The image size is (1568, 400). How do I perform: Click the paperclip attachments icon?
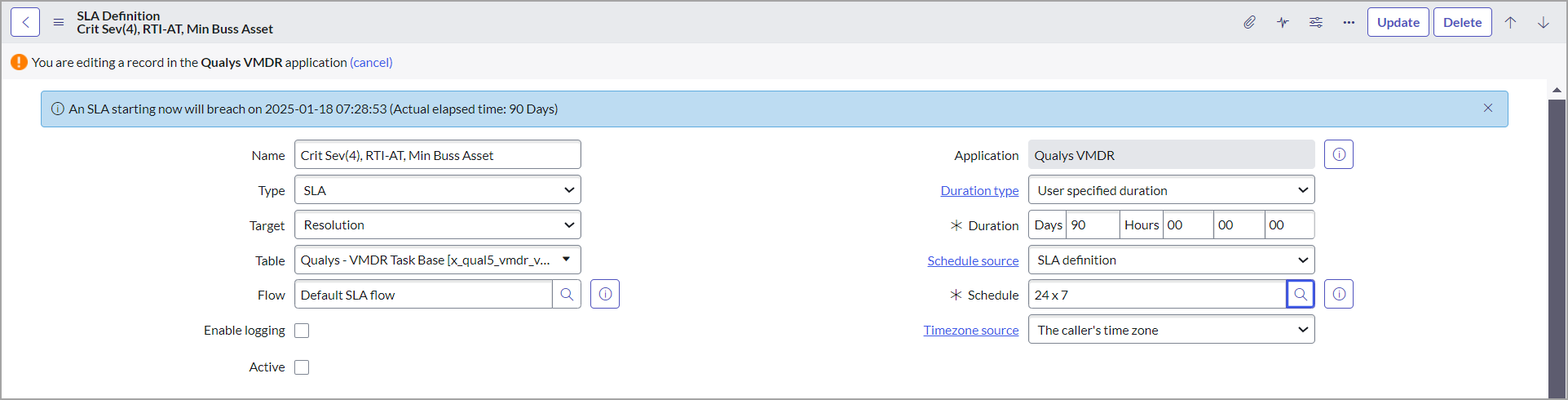[1249, 23]
